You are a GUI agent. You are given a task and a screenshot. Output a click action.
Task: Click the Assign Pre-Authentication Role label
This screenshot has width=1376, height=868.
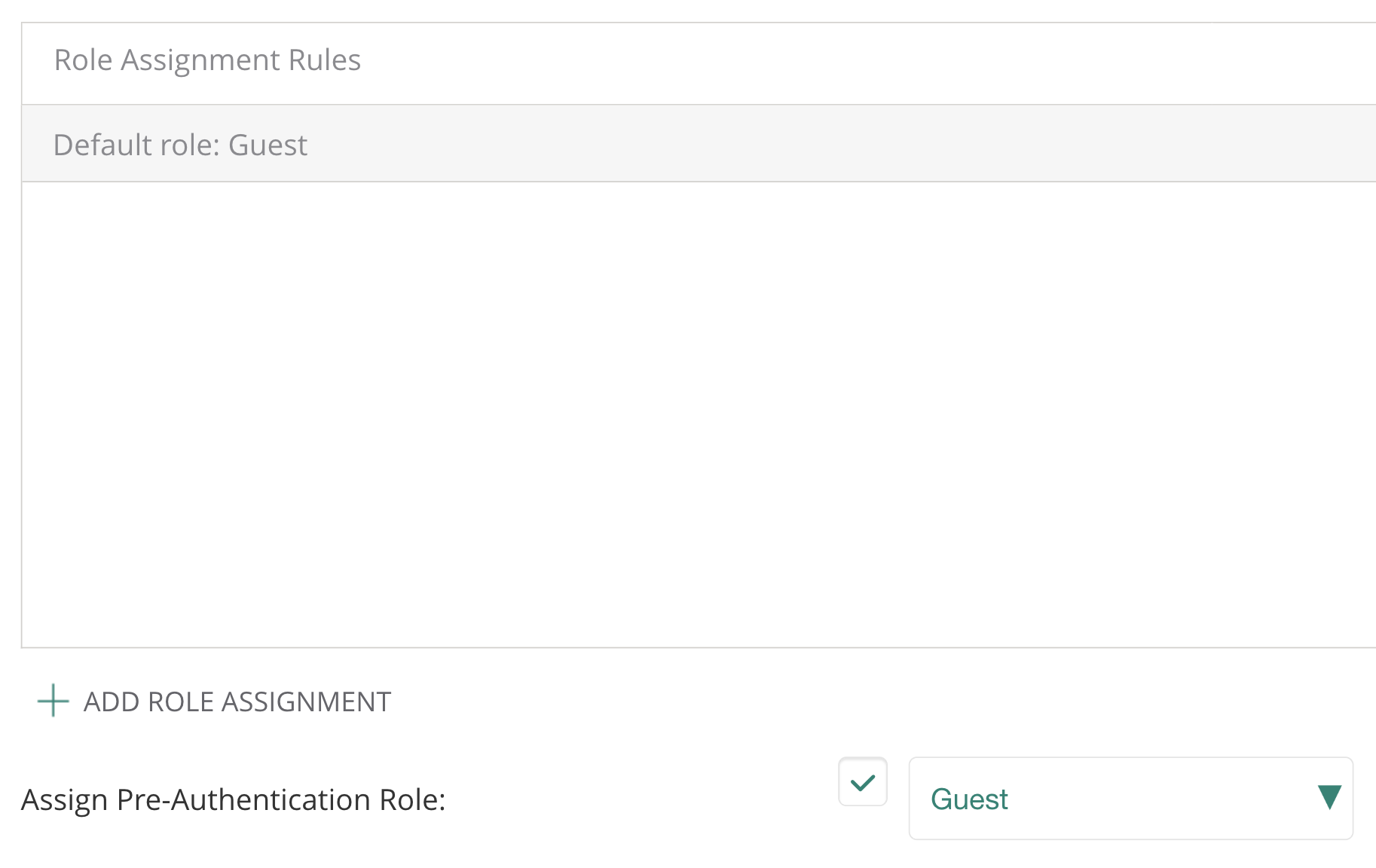(234, 799)
